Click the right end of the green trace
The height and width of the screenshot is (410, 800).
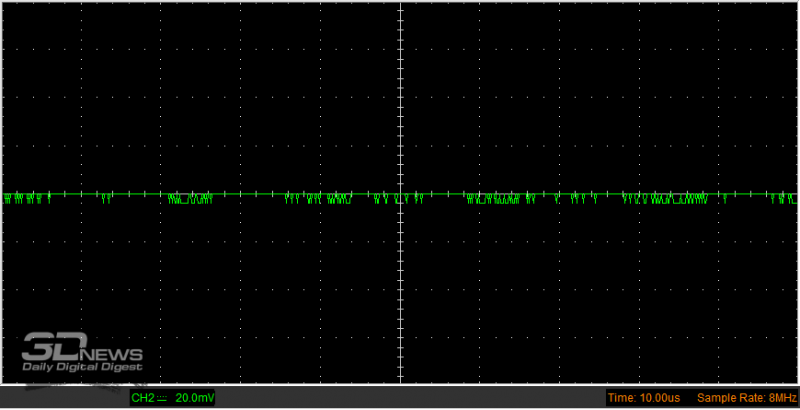pos(793,195)
